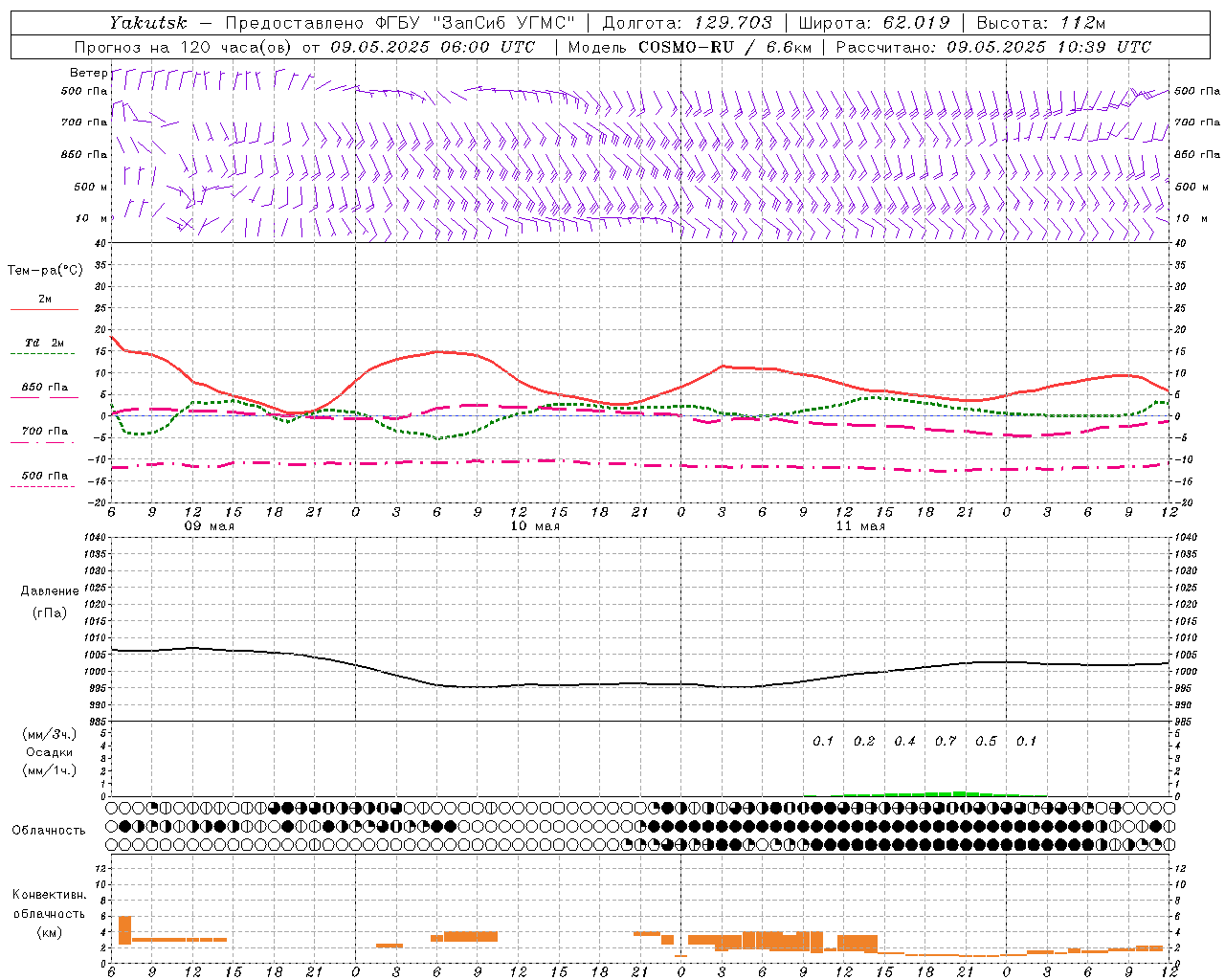Click the '10 мая' date label

[535, 526]
